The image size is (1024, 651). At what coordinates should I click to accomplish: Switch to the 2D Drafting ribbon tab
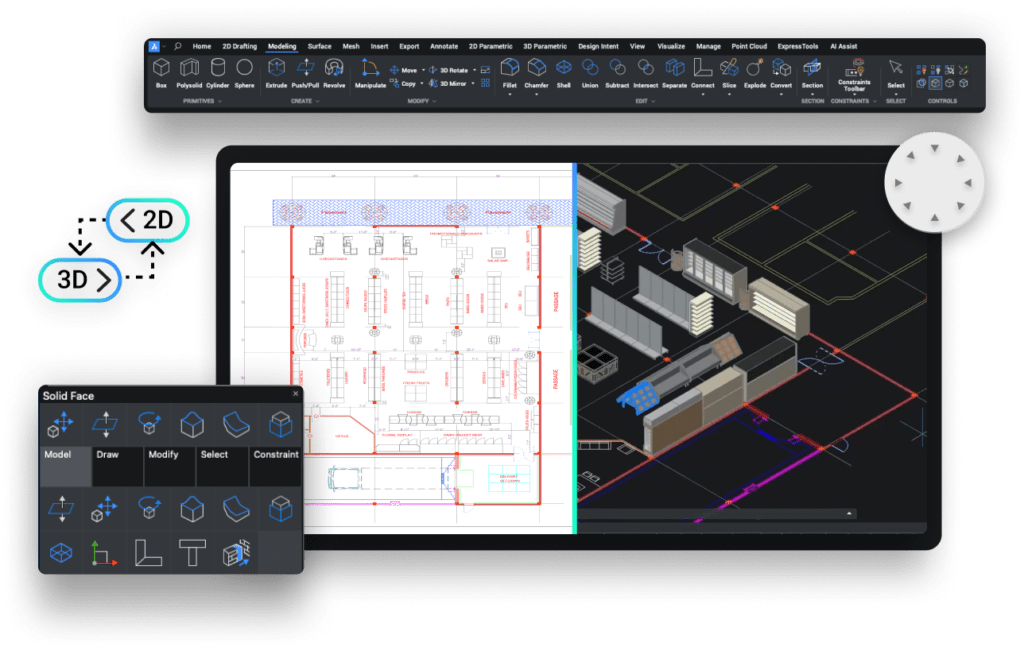240,46
